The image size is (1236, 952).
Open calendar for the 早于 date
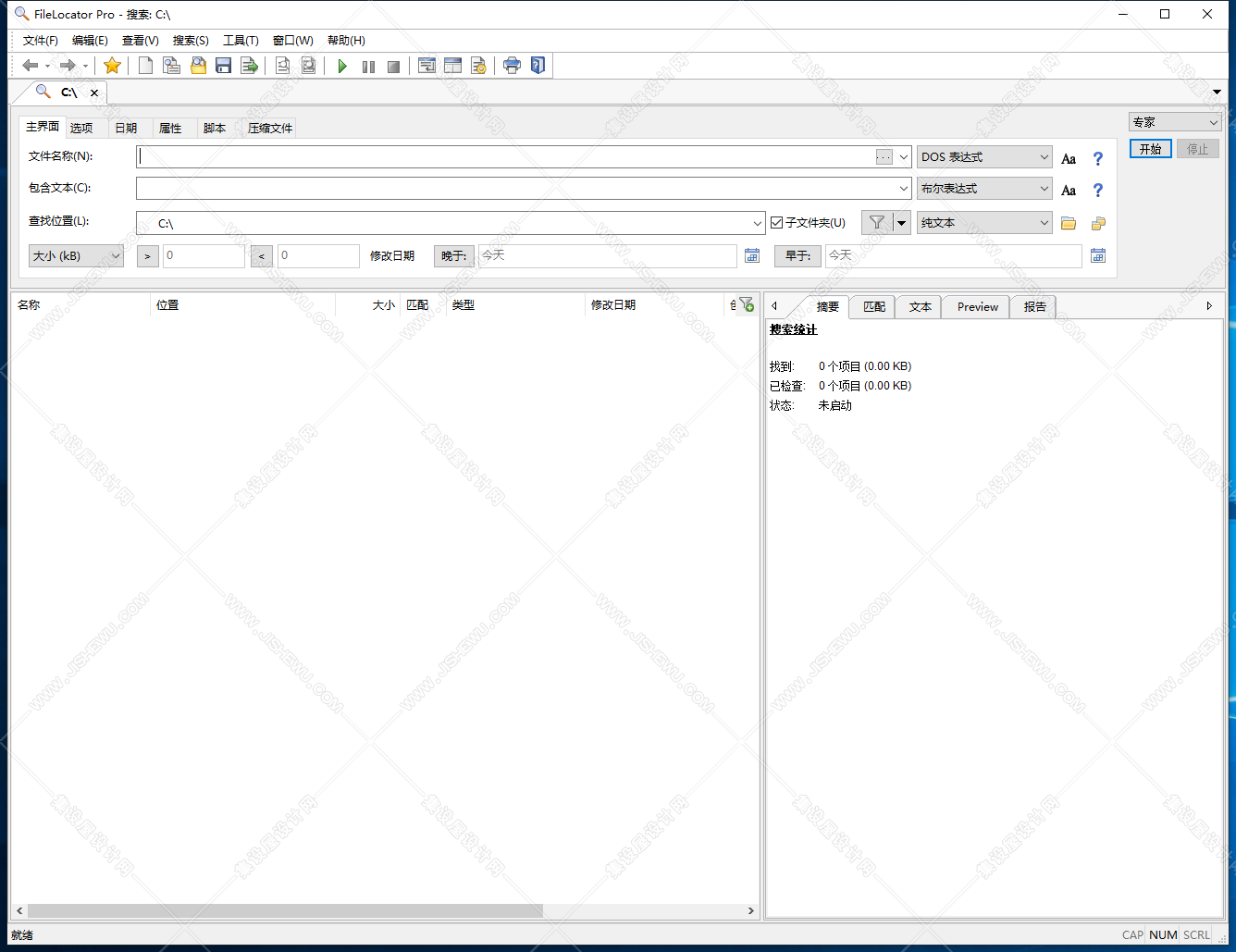1098,255
